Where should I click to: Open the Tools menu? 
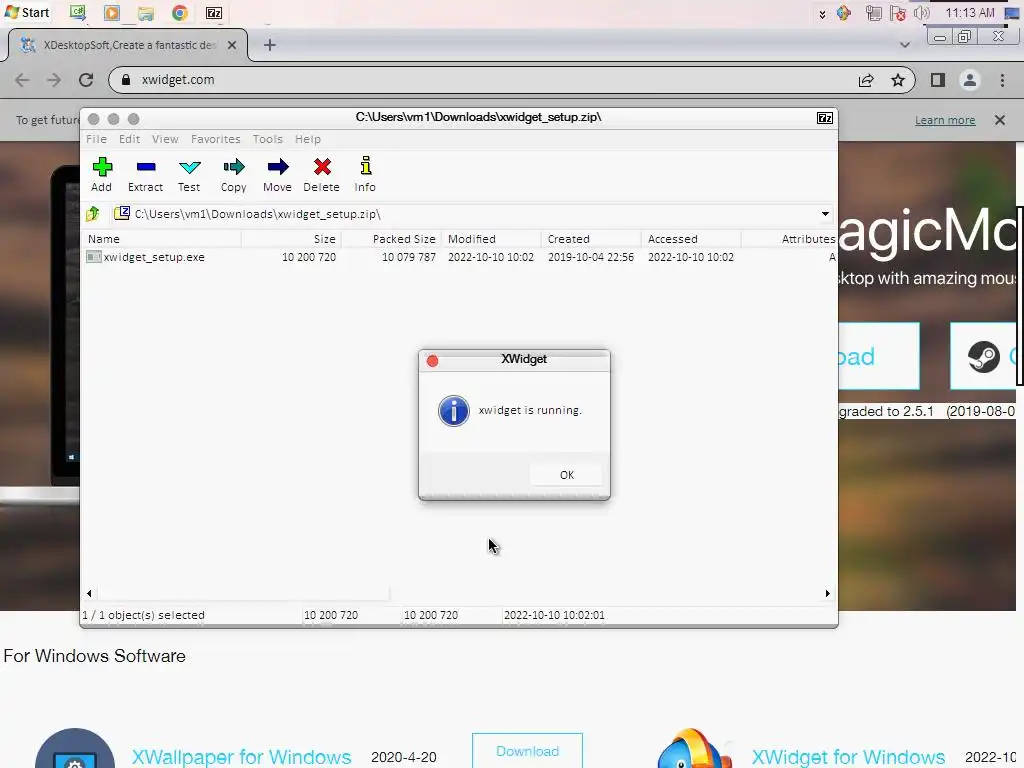(x=268, y=139)
